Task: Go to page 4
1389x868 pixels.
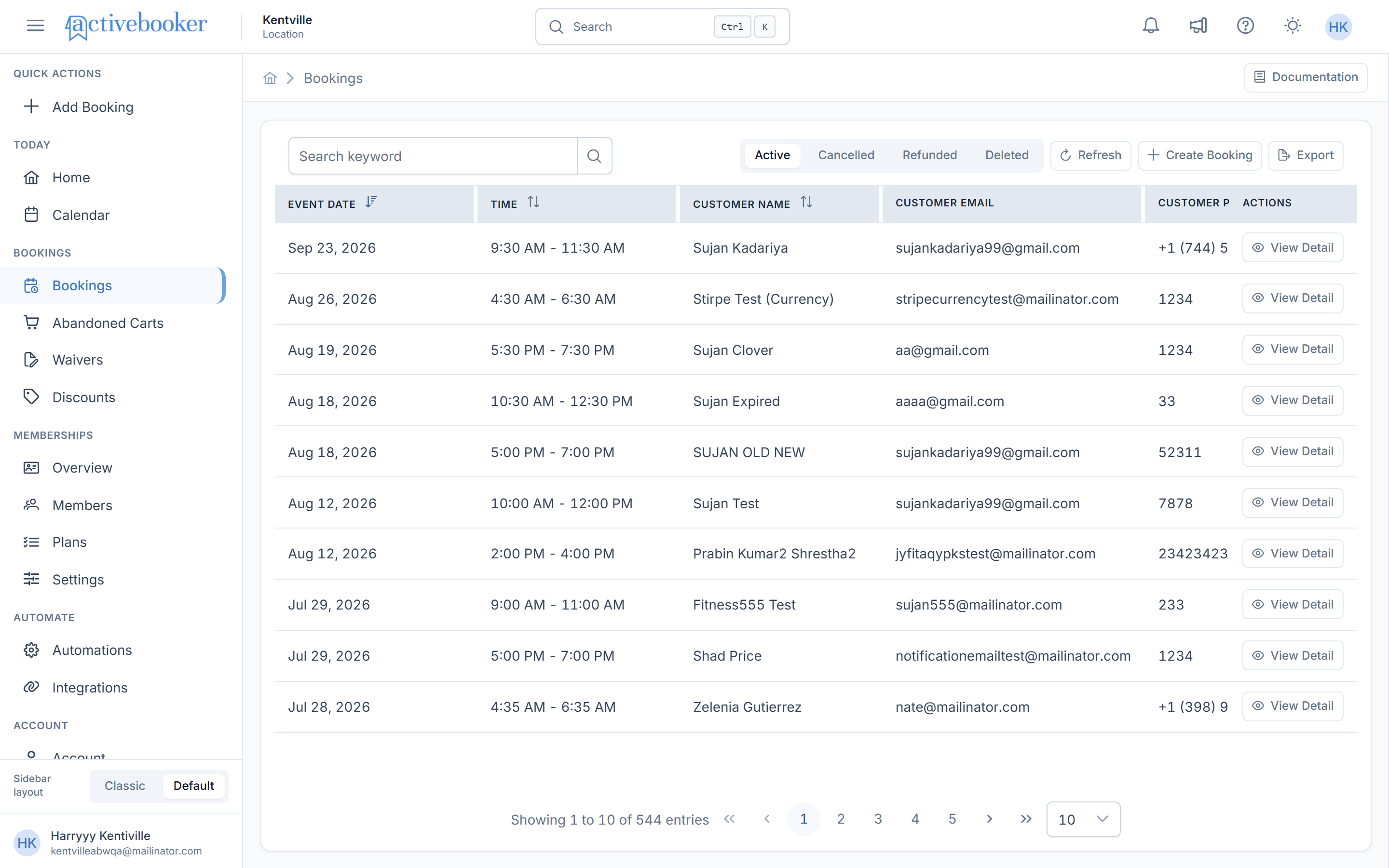Action: click(x=915, y=819)
